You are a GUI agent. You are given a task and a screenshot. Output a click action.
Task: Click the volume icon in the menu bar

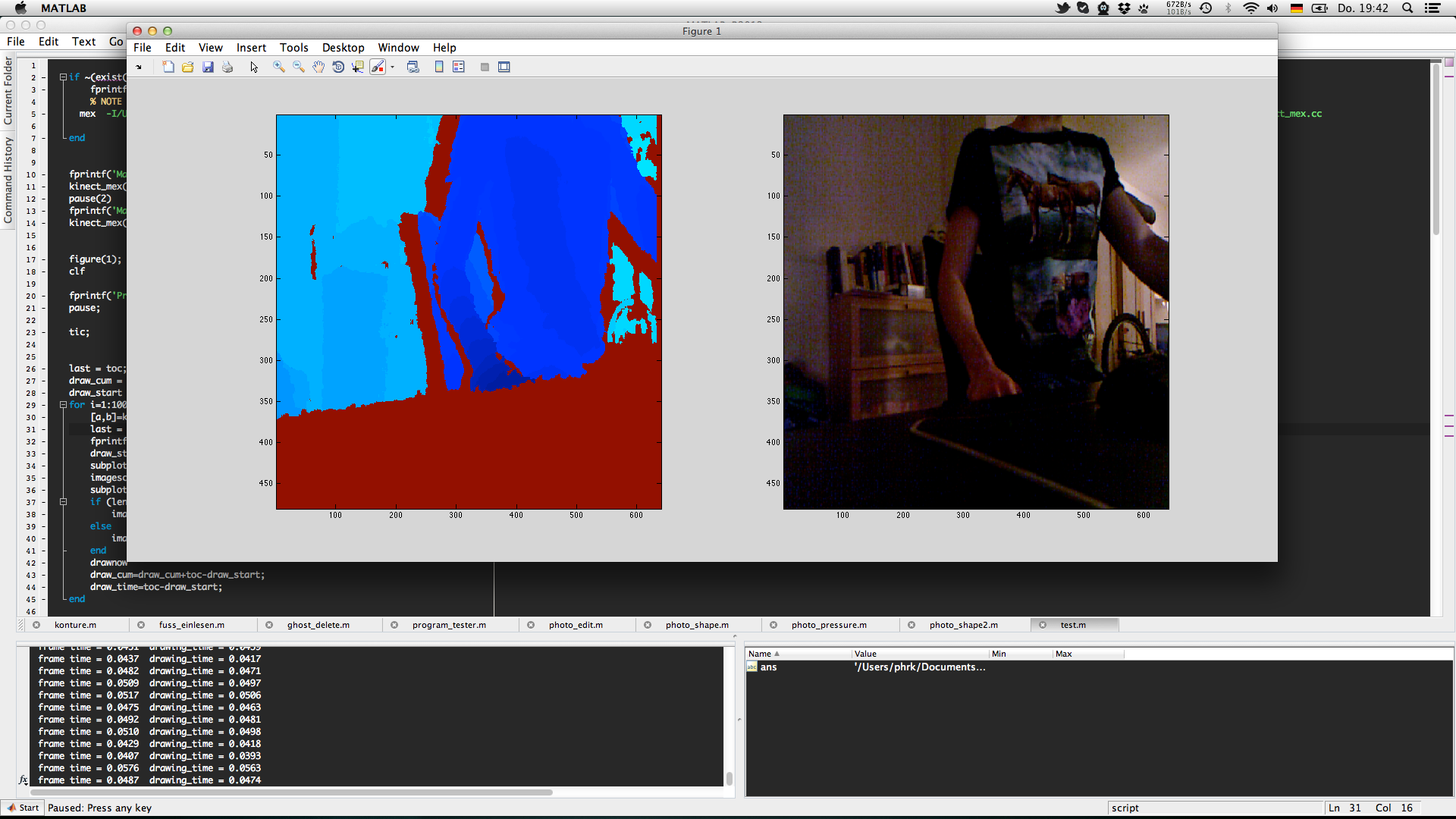[x=1272, y=8]
